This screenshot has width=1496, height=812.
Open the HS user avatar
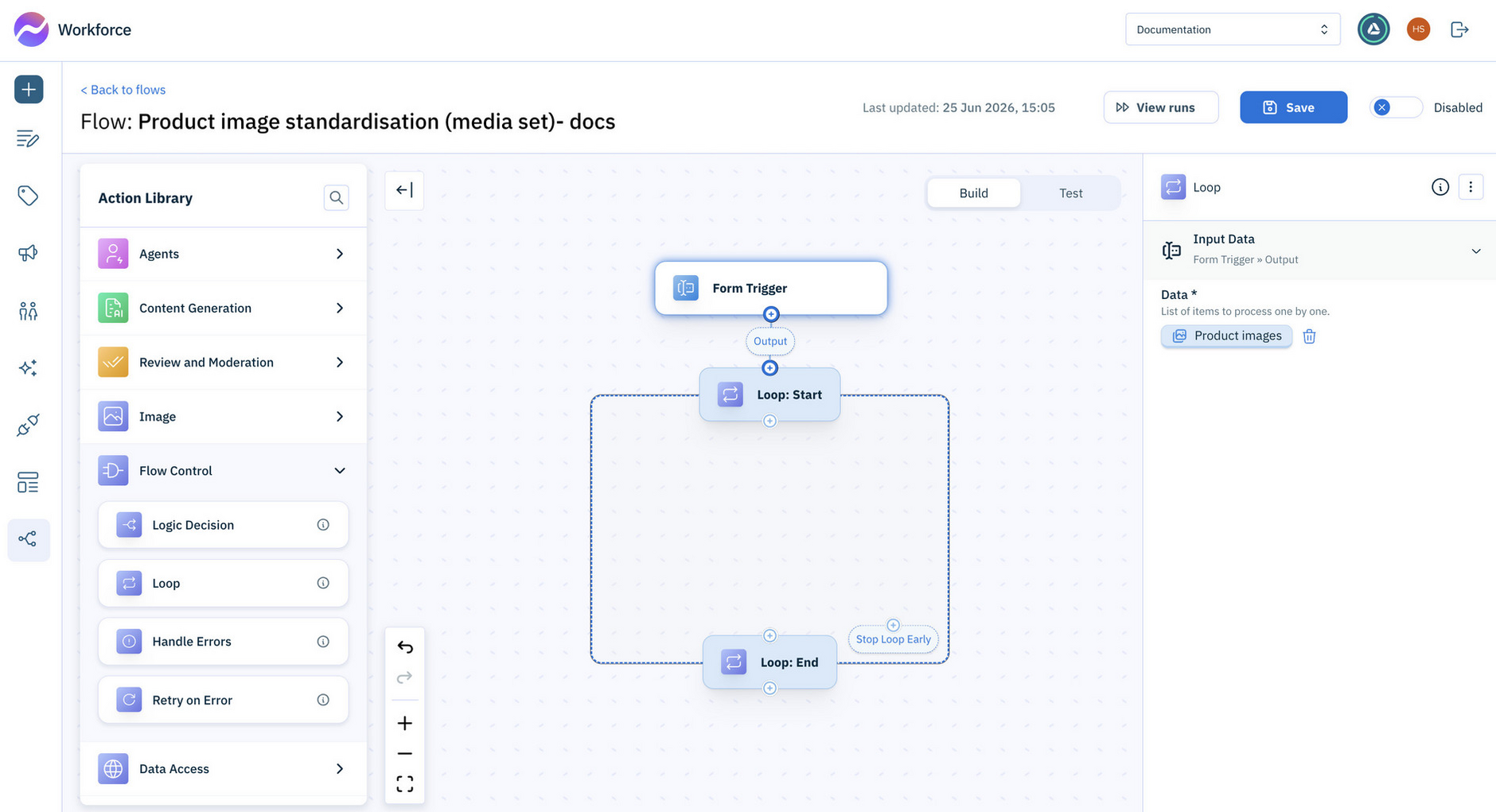(1418, 29)
